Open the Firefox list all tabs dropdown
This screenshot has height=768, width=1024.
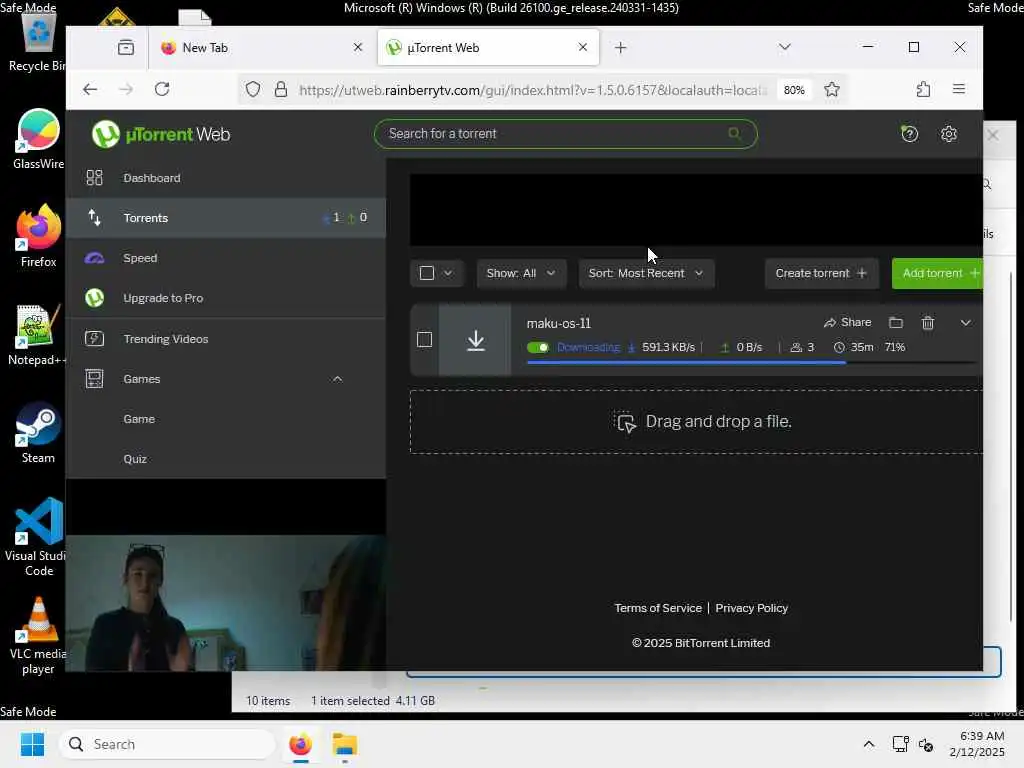click(x=784, y=47)
